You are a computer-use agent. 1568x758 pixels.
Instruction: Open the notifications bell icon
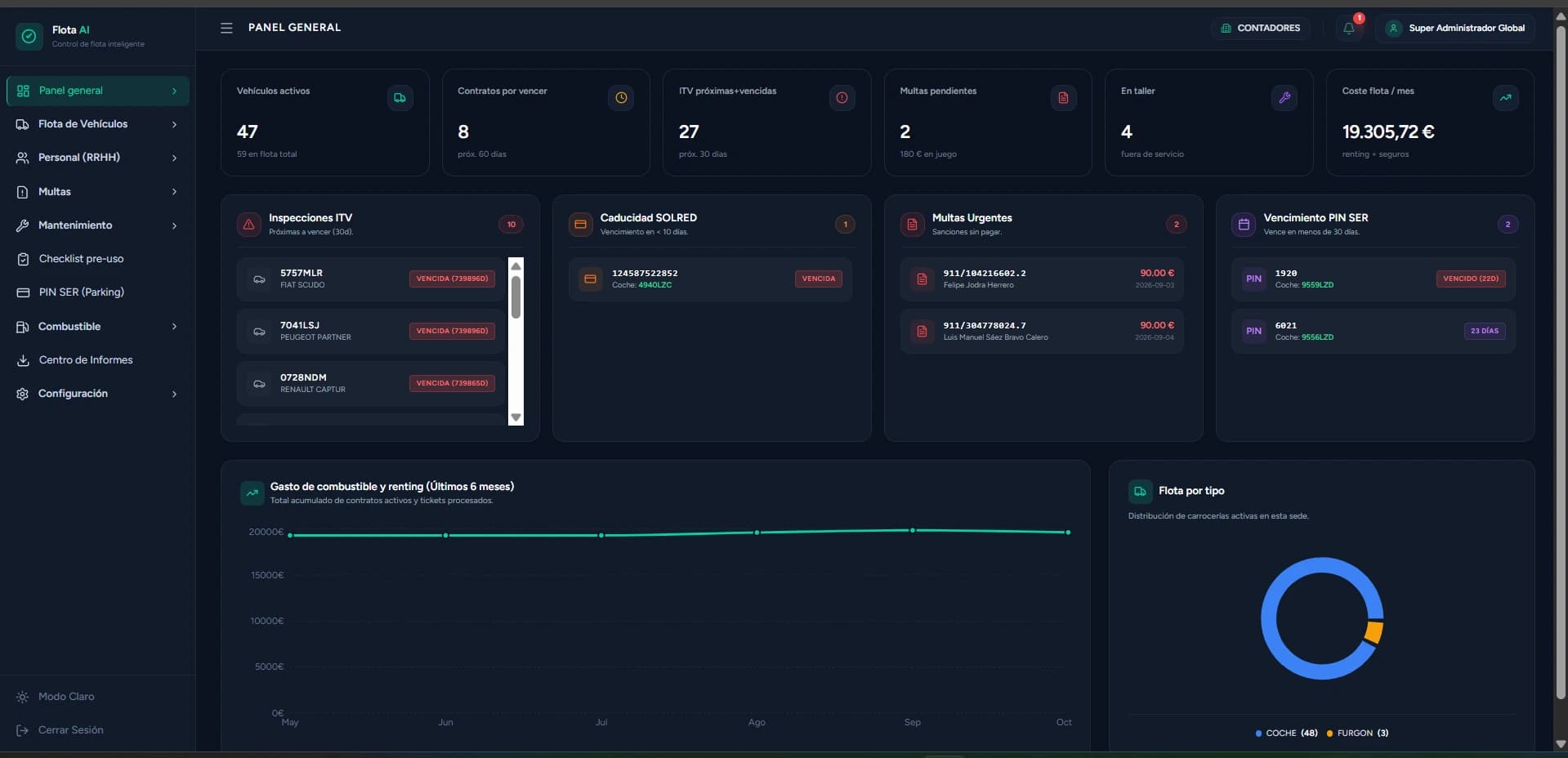click(x=1349, y=28)
